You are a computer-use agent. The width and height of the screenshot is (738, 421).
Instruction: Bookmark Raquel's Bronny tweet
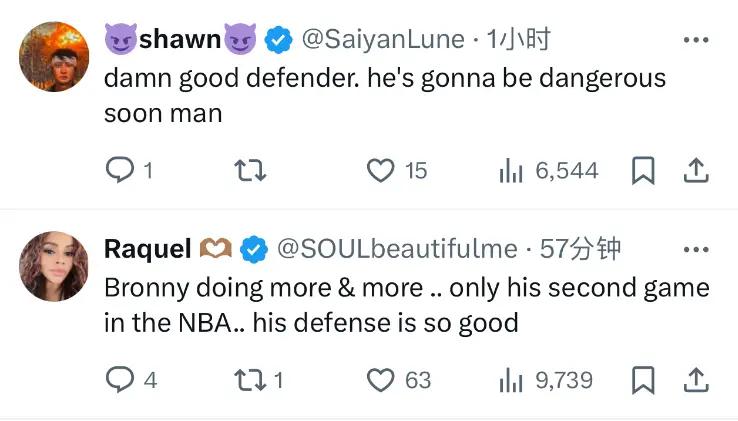[643, 380]
